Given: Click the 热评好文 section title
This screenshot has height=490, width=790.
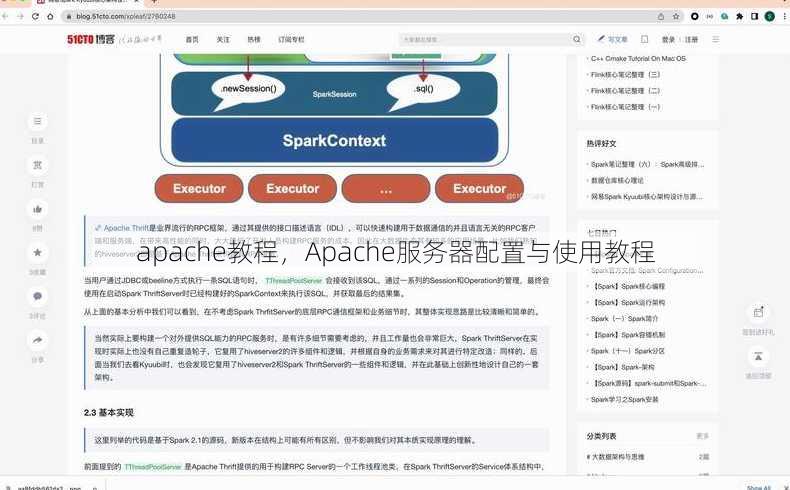Looking at the screenshot, I should click(x=601, y=144).
